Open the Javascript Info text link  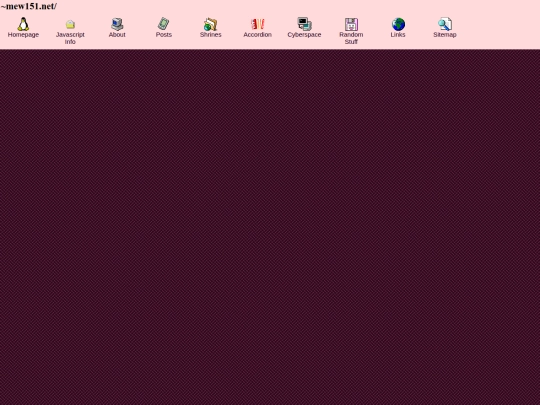(x=70, y=38)
